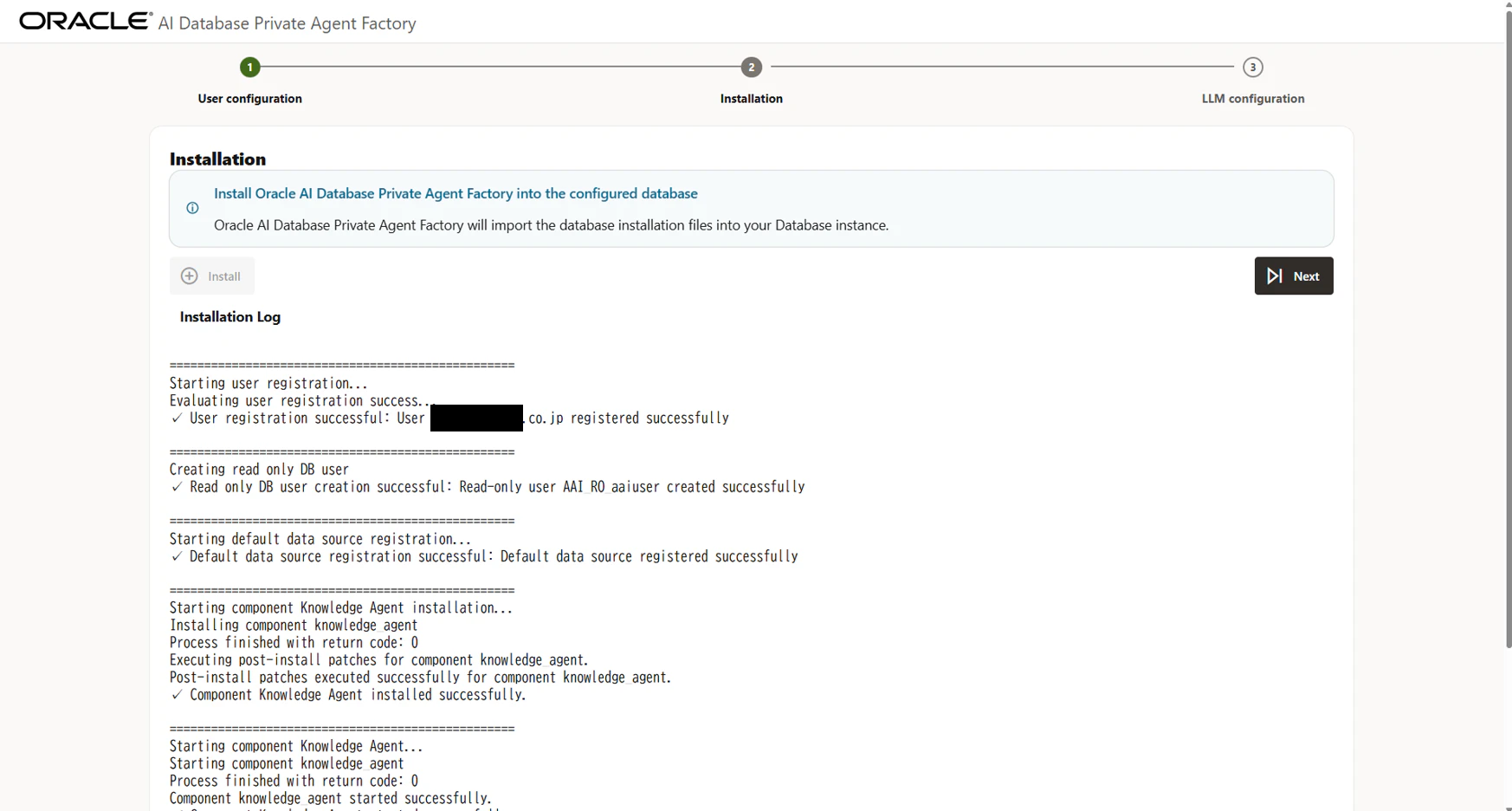The width and height of the screenshot is (1512, 811).
Task: Click the log line "Installing component knowledge_agent"
Action: pyautogui.click(x=294, y=626)
